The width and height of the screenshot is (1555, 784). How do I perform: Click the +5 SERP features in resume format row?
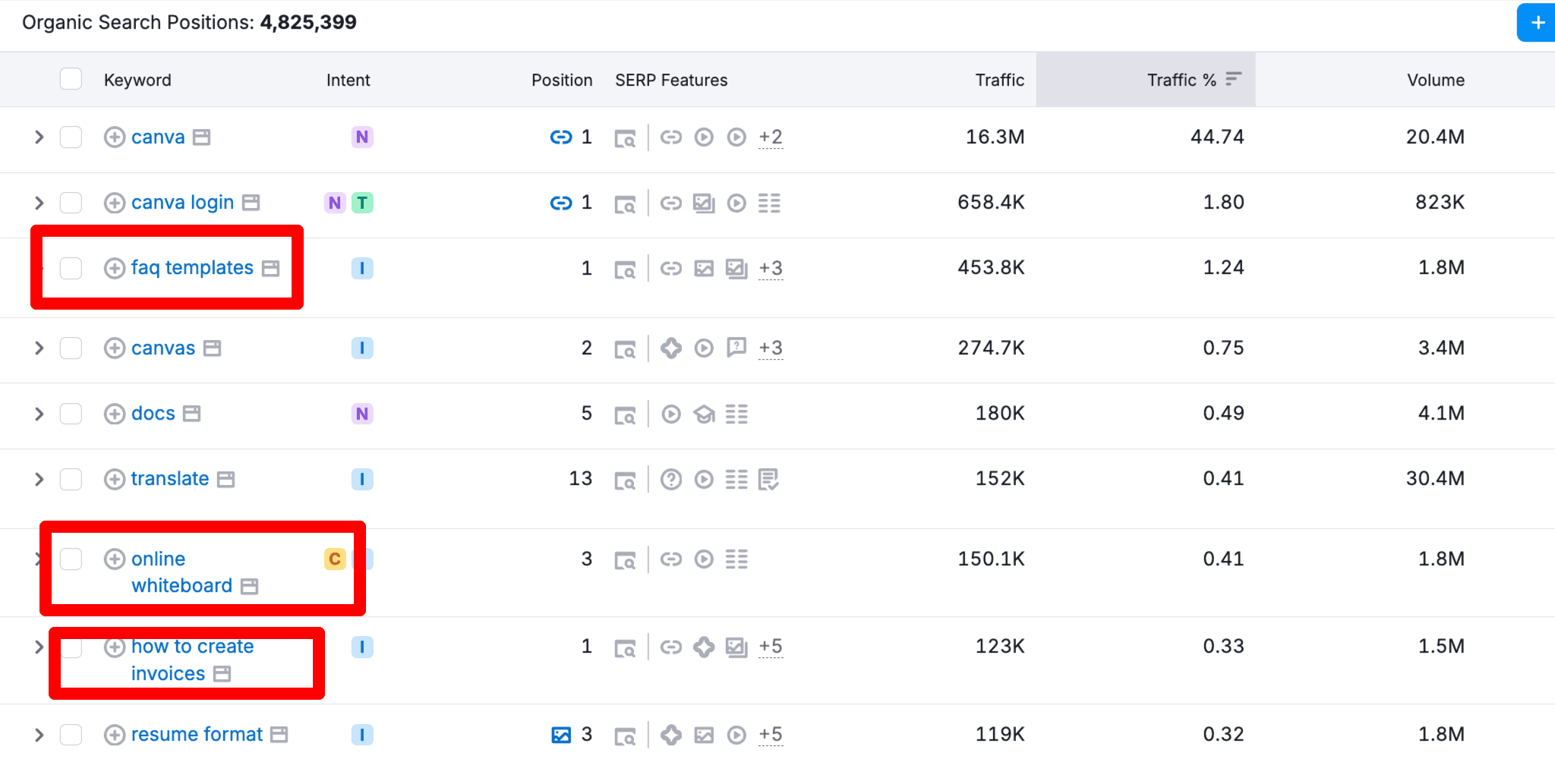pyautogui.click(x=770, y=735)
